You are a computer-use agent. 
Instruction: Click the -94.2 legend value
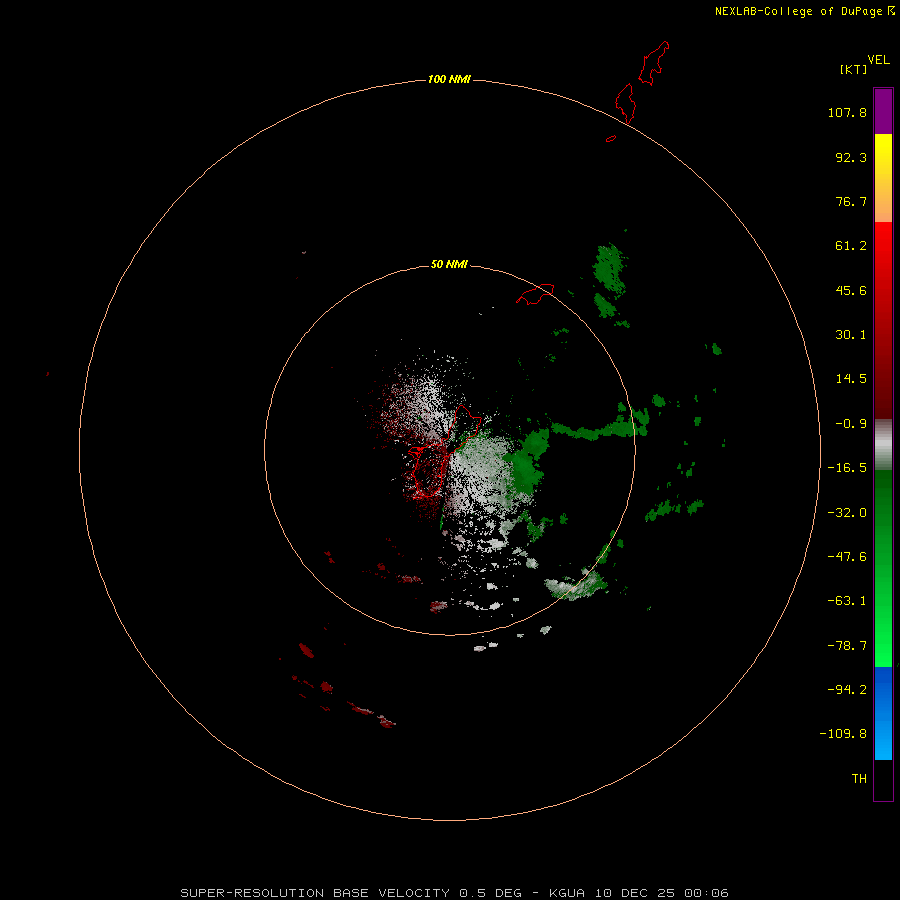coord(847,689)
